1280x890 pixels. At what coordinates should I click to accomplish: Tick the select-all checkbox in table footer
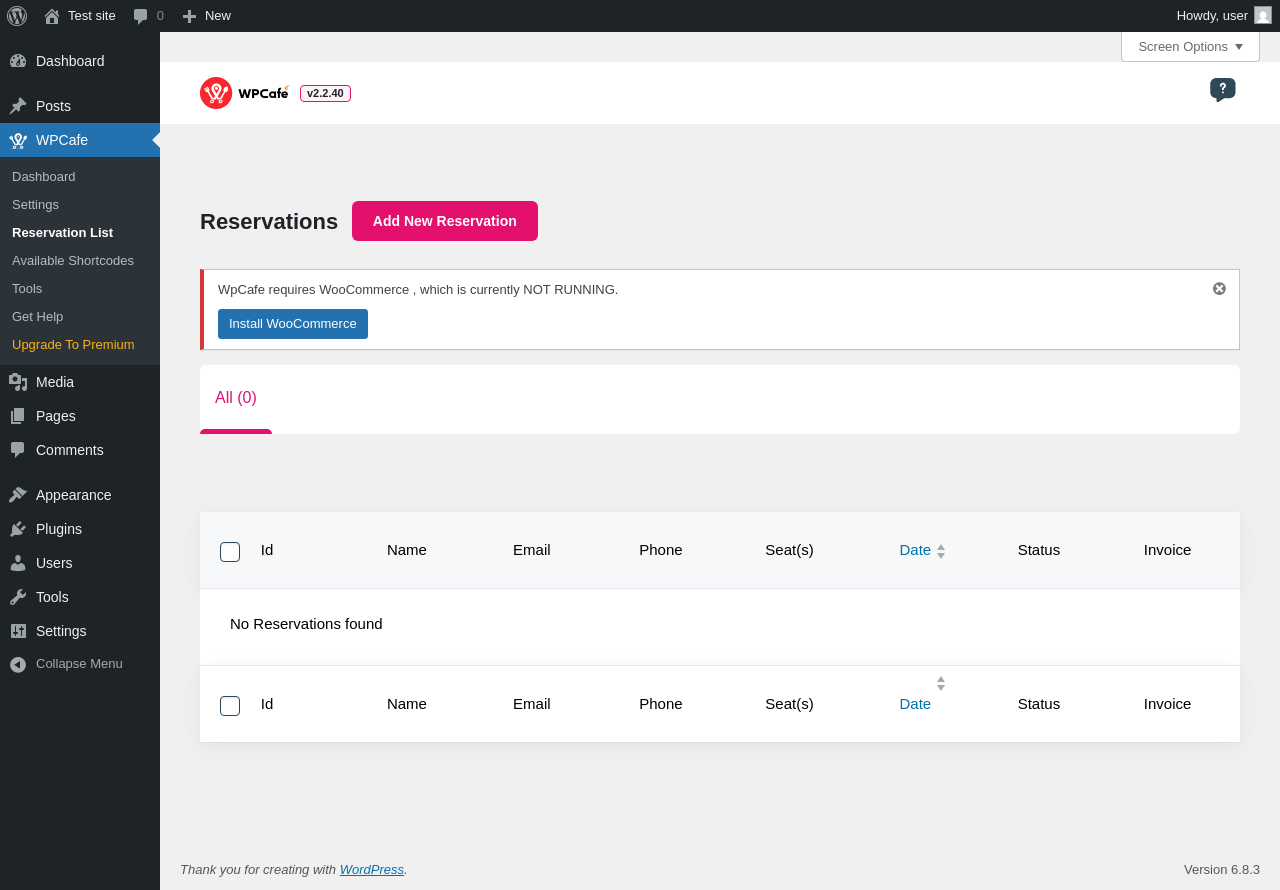coord(230,706)
